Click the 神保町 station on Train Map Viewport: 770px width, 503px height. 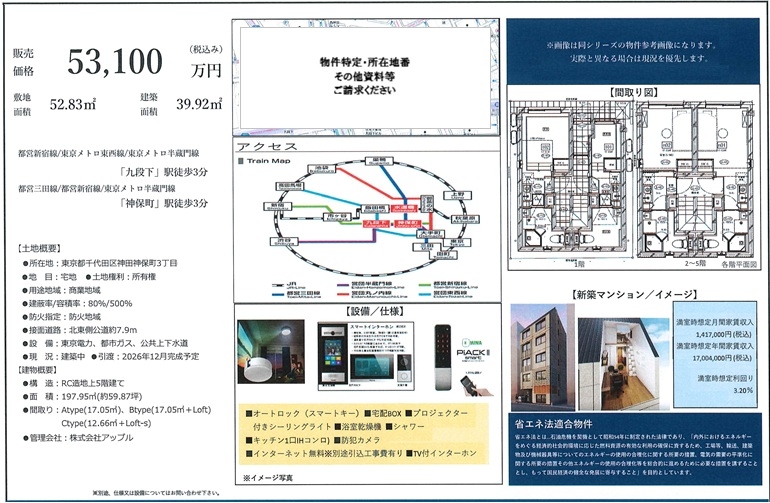point(408,224)
